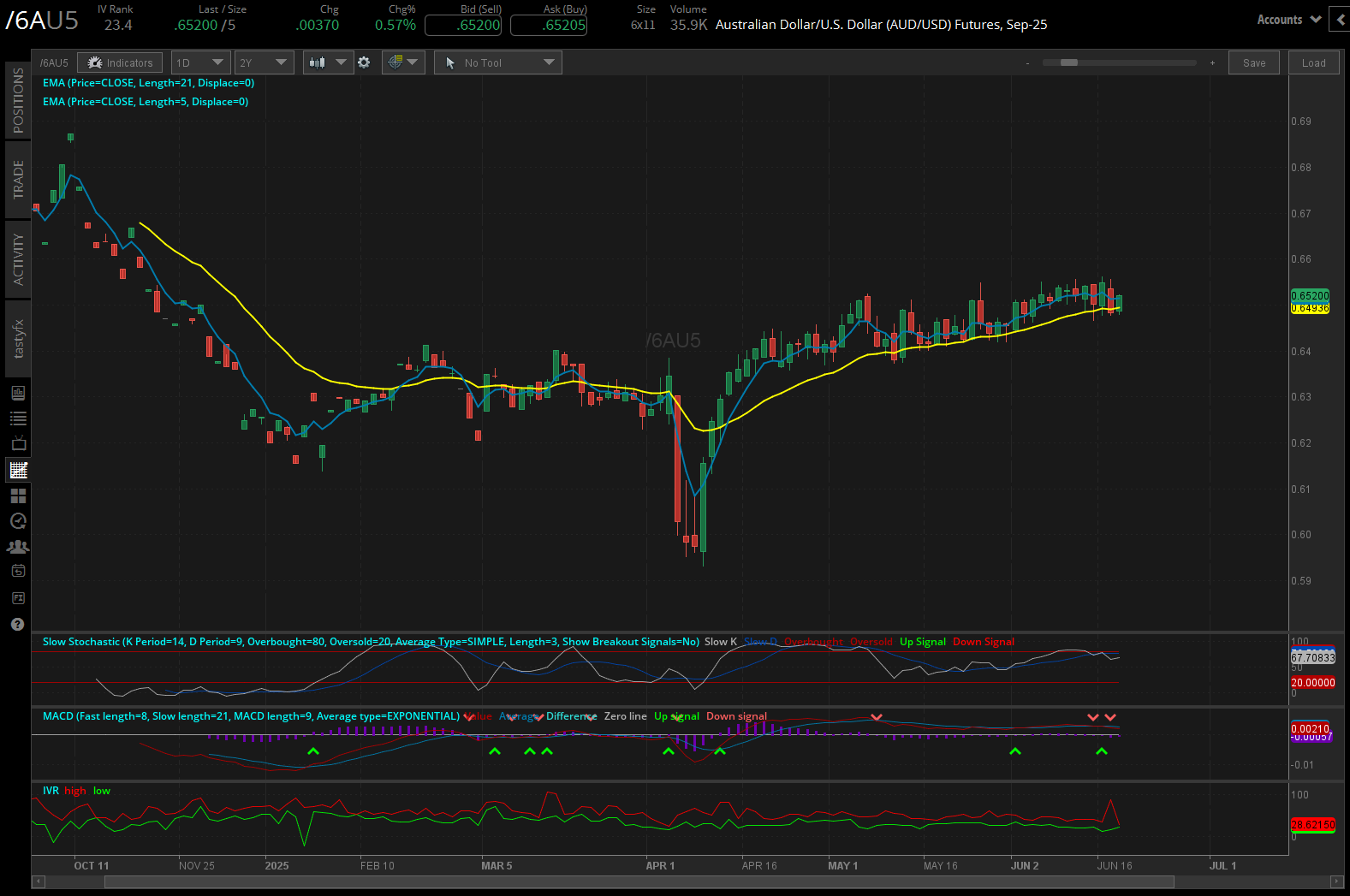1350x896 pixels.
Task: Open the clock history sidebar icon
Action: point(18,521)
